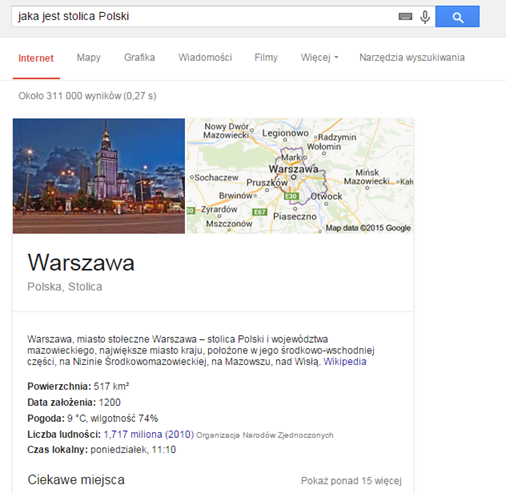This screenshot has width=506, height=493.
Task: Click the Ciekawe miejsca section heading
Action: tap(76, 480)
